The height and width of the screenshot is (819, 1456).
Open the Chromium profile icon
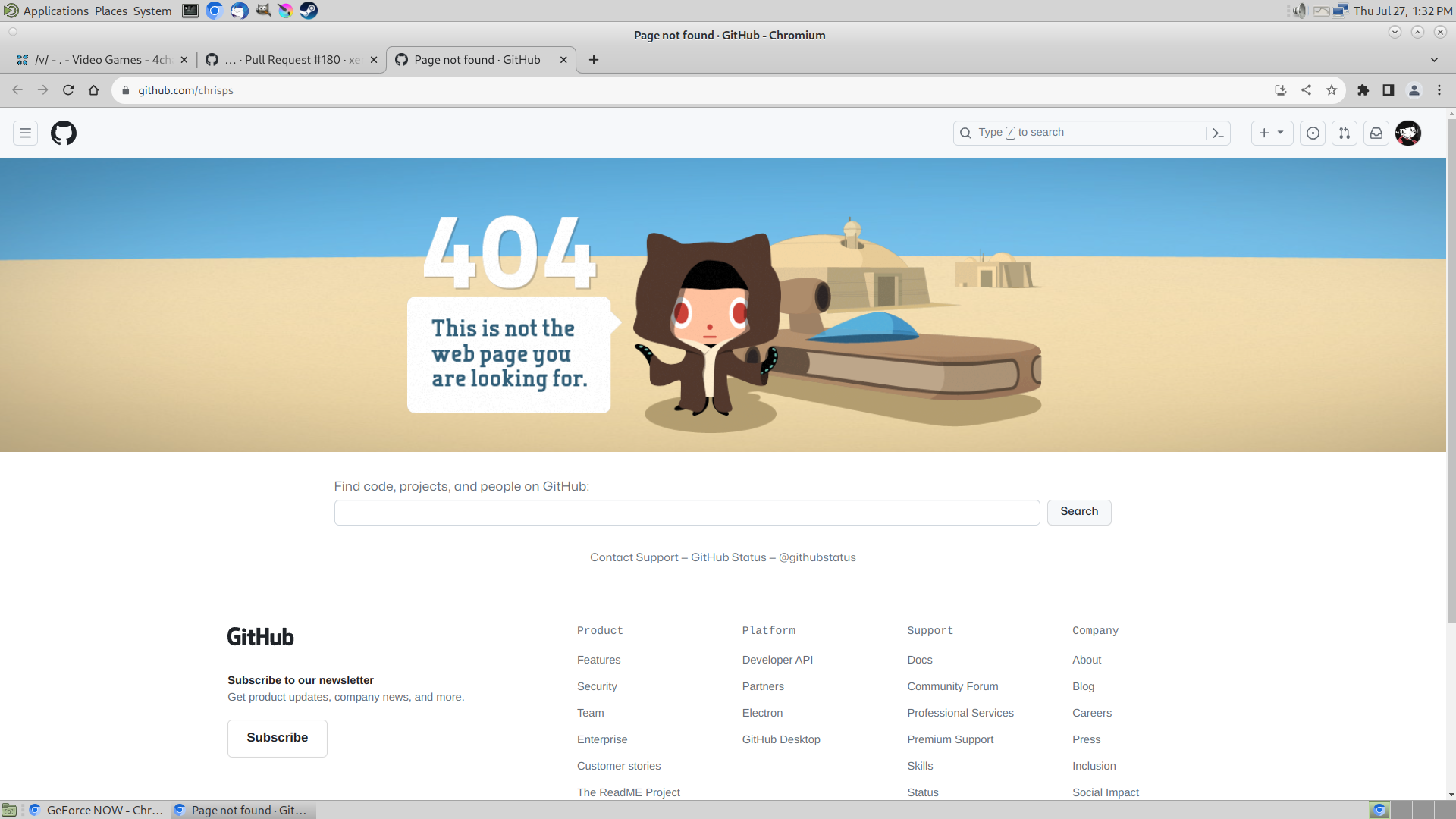[1414, 90]
